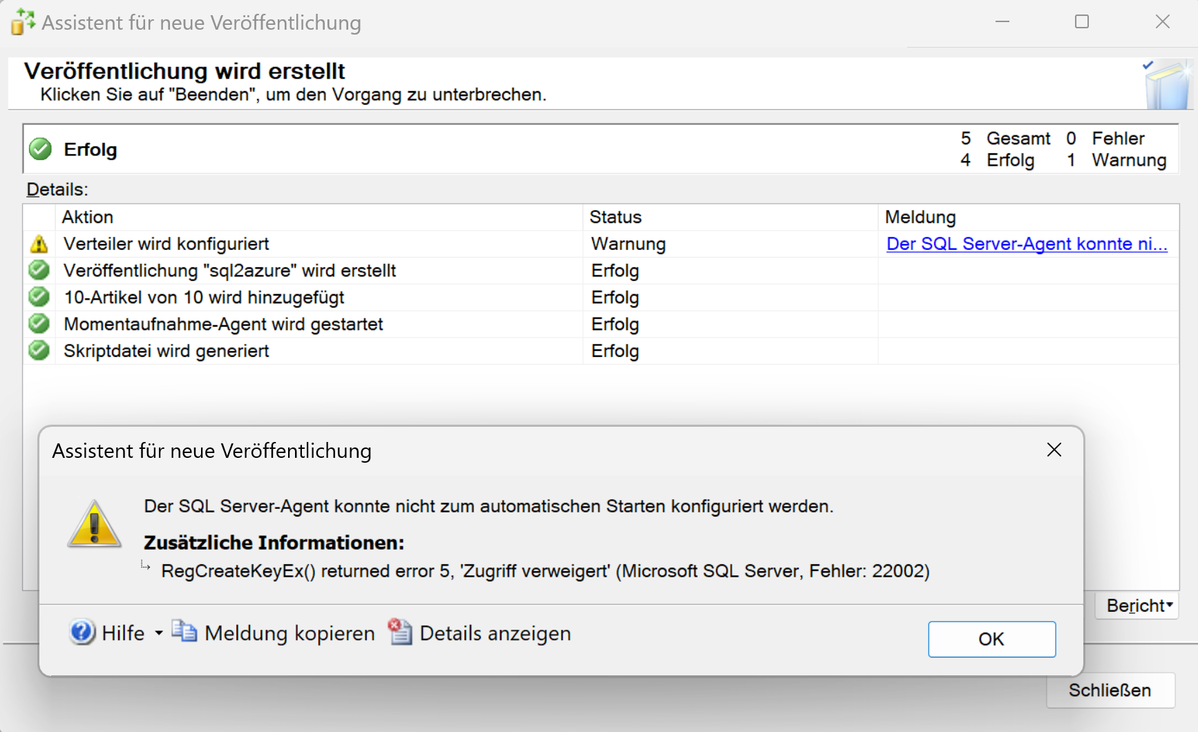Click the wizard app icon in title bar
The image size is (1198, 732).
point(23,22)
